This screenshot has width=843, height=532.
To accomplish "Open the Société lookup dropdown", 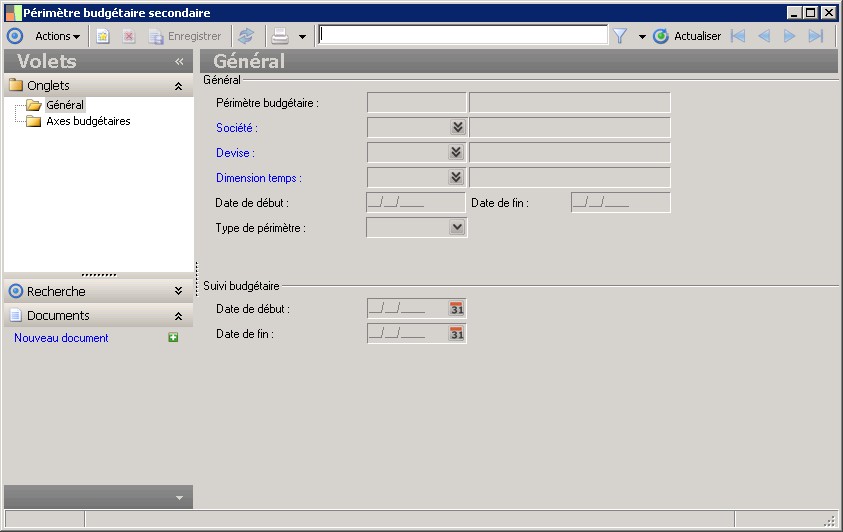I will [458, 127].
